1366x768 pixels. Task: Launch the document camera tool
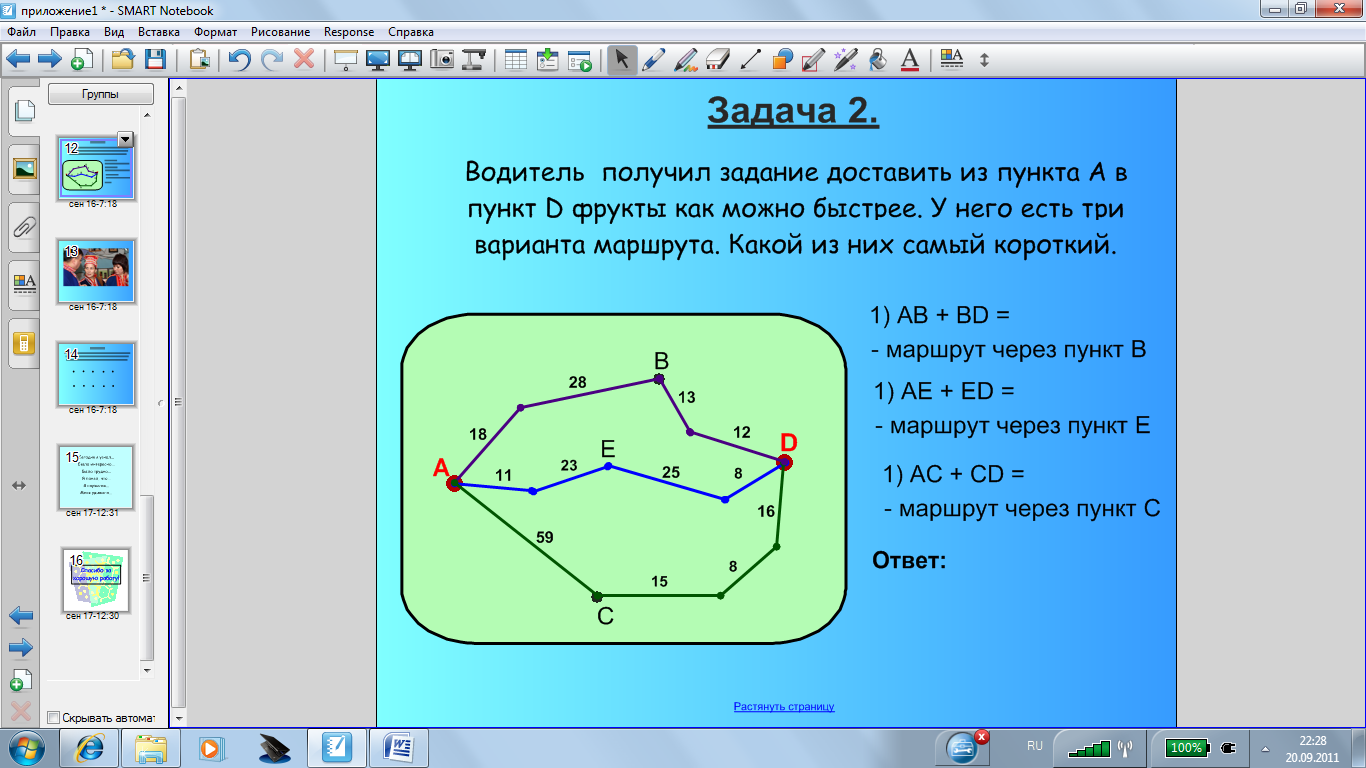474,59
